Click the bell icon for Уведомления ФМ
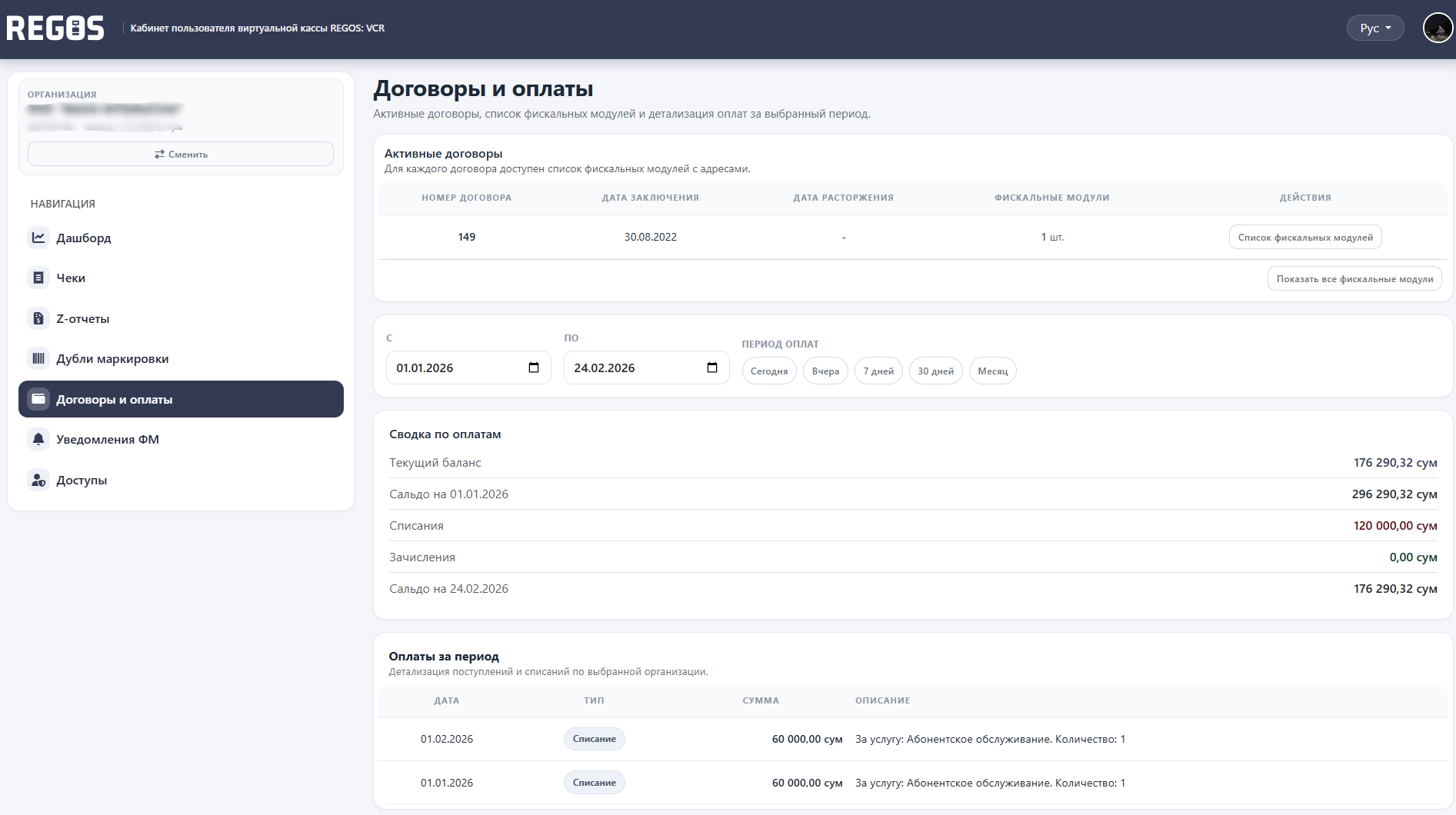Image resolution: width=1456 pixels, height=815 pixels. 38,439
